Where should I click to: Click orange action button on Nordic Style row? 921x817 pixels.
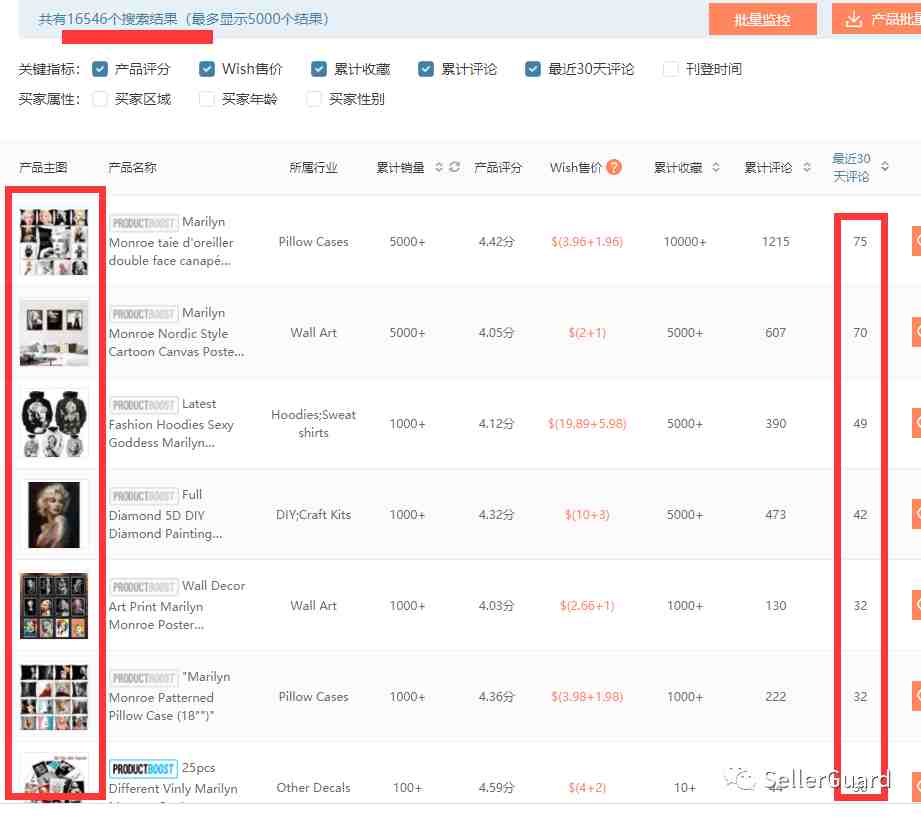[x=916, y=332]
